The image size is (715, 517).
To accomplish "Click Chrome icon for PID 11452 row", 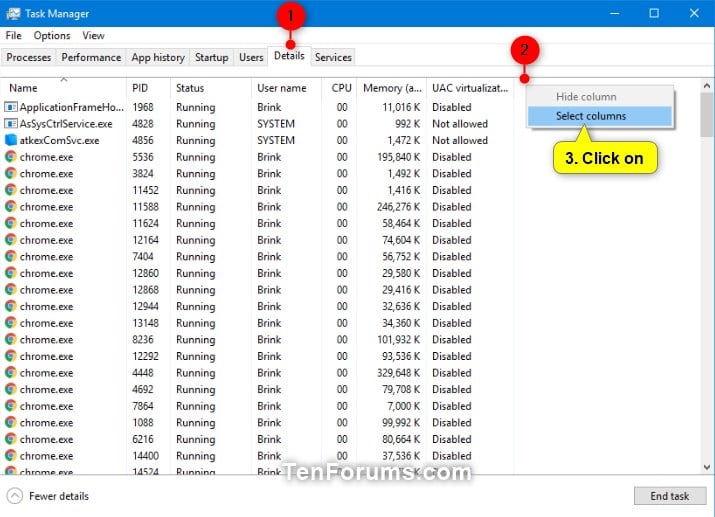I will pos(10,190).
